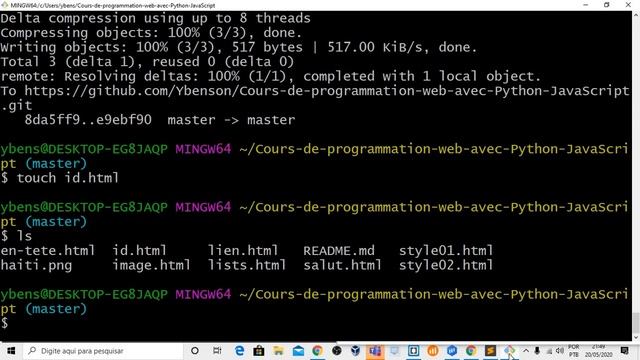640x360 pixels.
Task: Restore down the MINGW64 terminal window
Action: point(607,5)
